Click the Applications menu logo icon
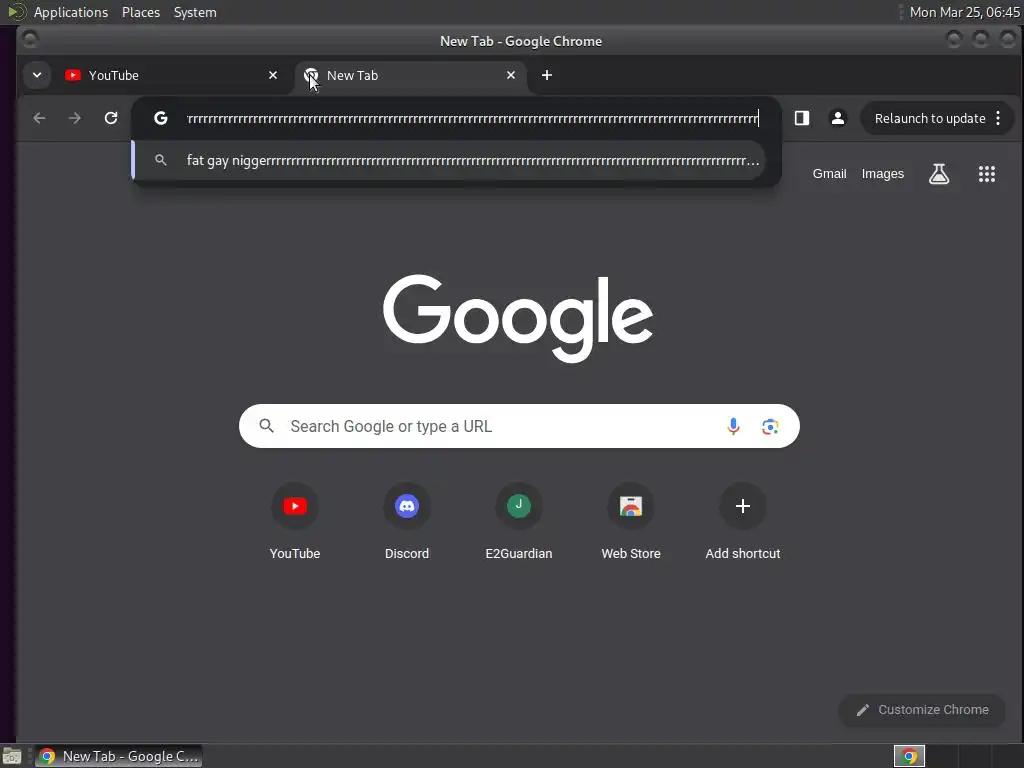The image size is (1024, 768). [16, 12]
